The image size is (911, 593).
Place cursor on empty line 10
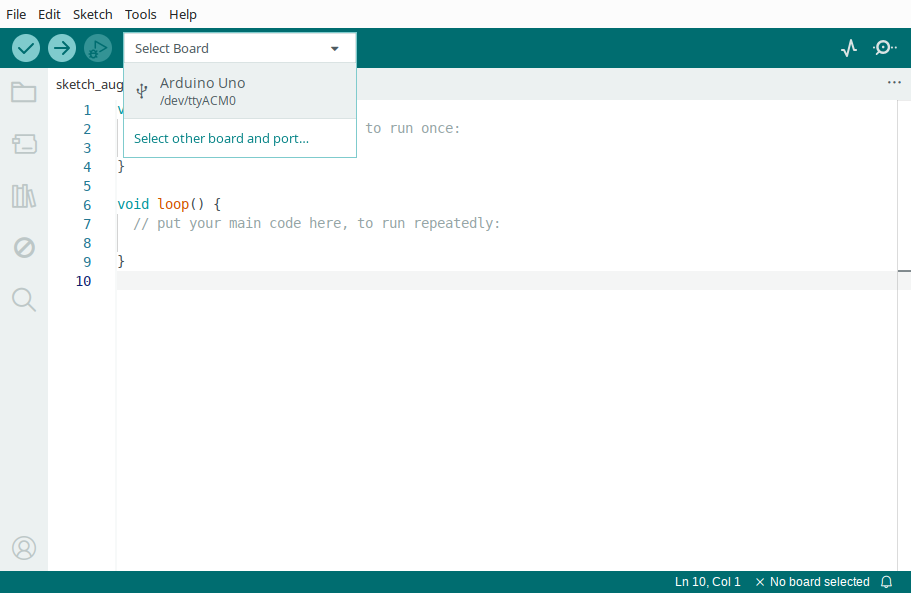coord(505,281)
